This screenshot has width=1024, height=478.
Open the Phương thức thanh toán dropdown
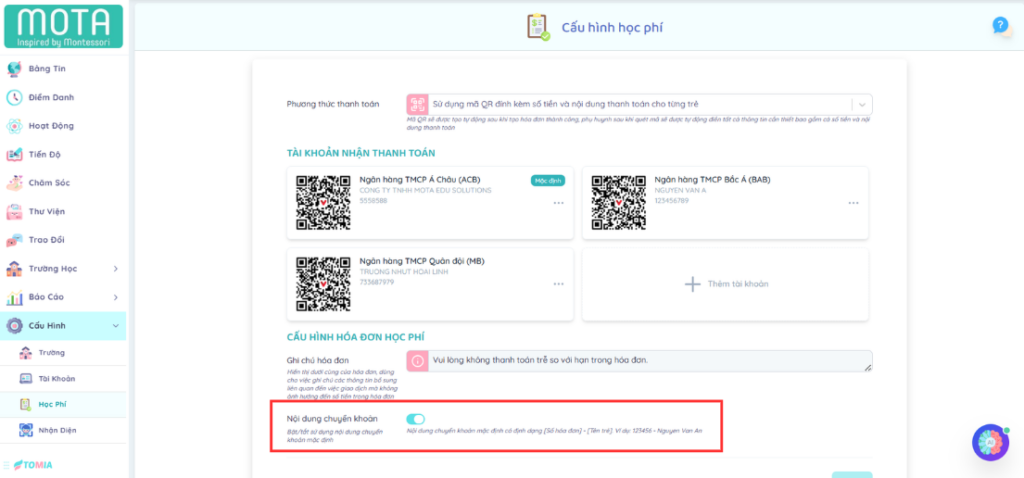(861, 104)
